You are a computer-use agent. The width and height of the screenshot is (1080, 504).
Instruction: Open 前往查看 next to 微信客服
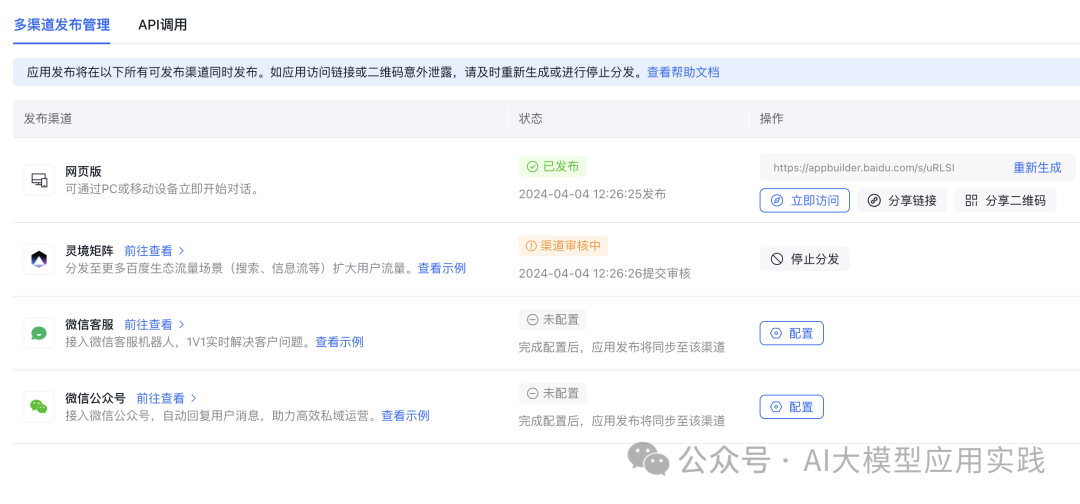click(x=154, y=325)
